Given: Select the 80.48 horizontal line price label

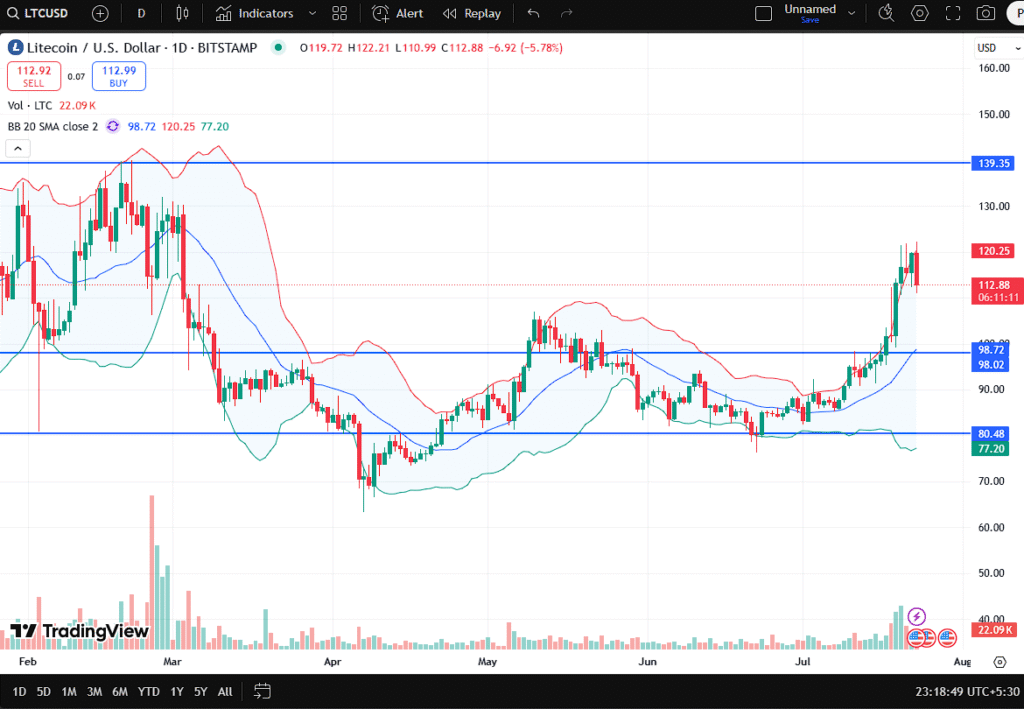Looking at the screenshot, I should 991,433.
